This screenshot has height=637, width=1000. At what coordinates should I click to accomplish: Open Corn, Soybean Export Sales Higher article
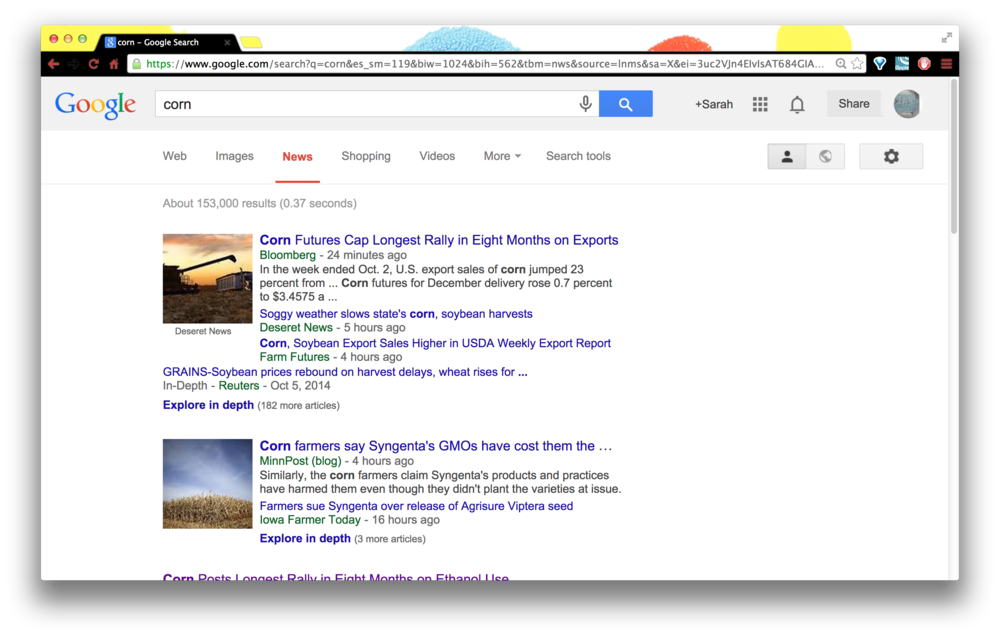[x=435, y=343]
